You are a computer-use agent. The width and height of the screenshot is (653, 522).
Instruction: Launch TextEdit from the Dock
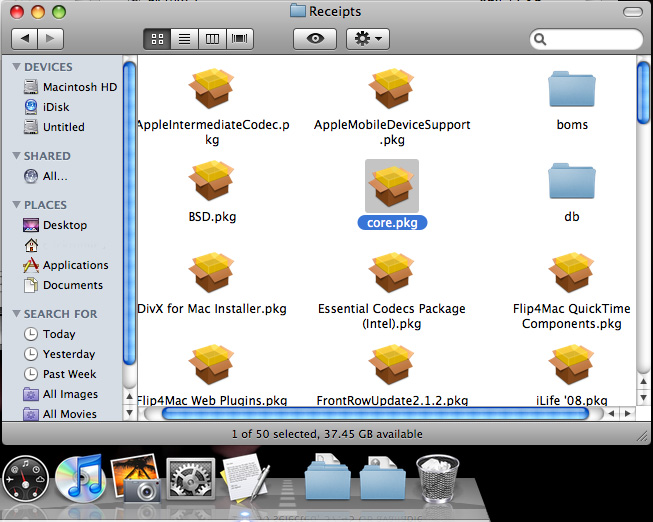(x=245, y=477)
